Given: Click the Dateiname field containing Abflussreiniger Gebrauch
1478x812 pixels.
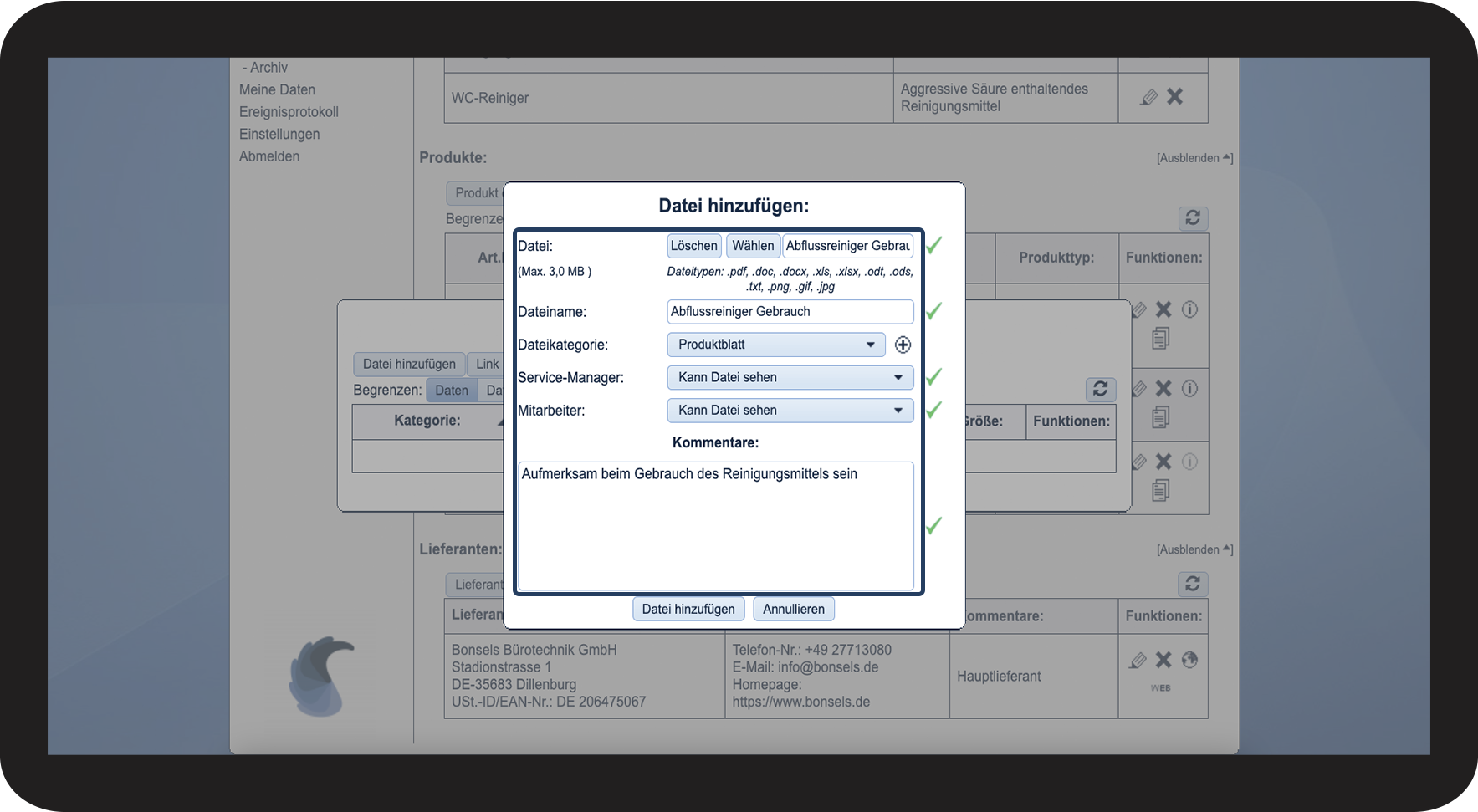Looking at the screenshot, I should (x=790, y=311).
